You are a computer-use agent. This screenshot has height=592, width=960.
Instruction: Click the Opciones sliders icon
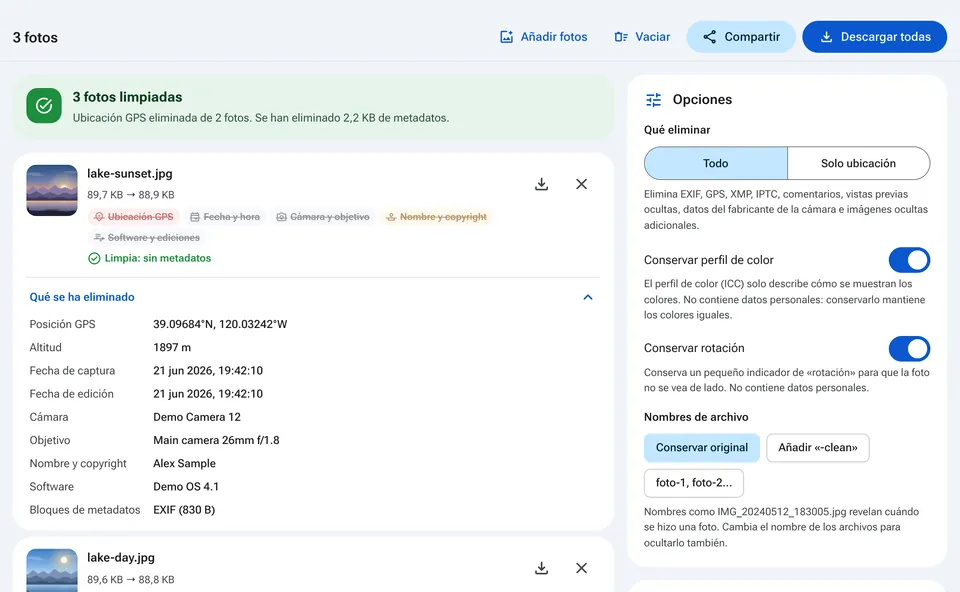tap(654, 100)
